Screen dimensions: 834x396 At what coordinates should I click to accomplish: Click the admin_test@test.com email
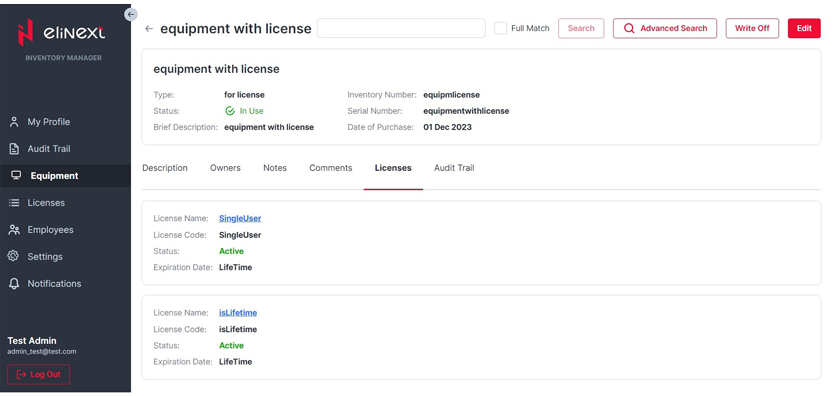click(42, 351)
